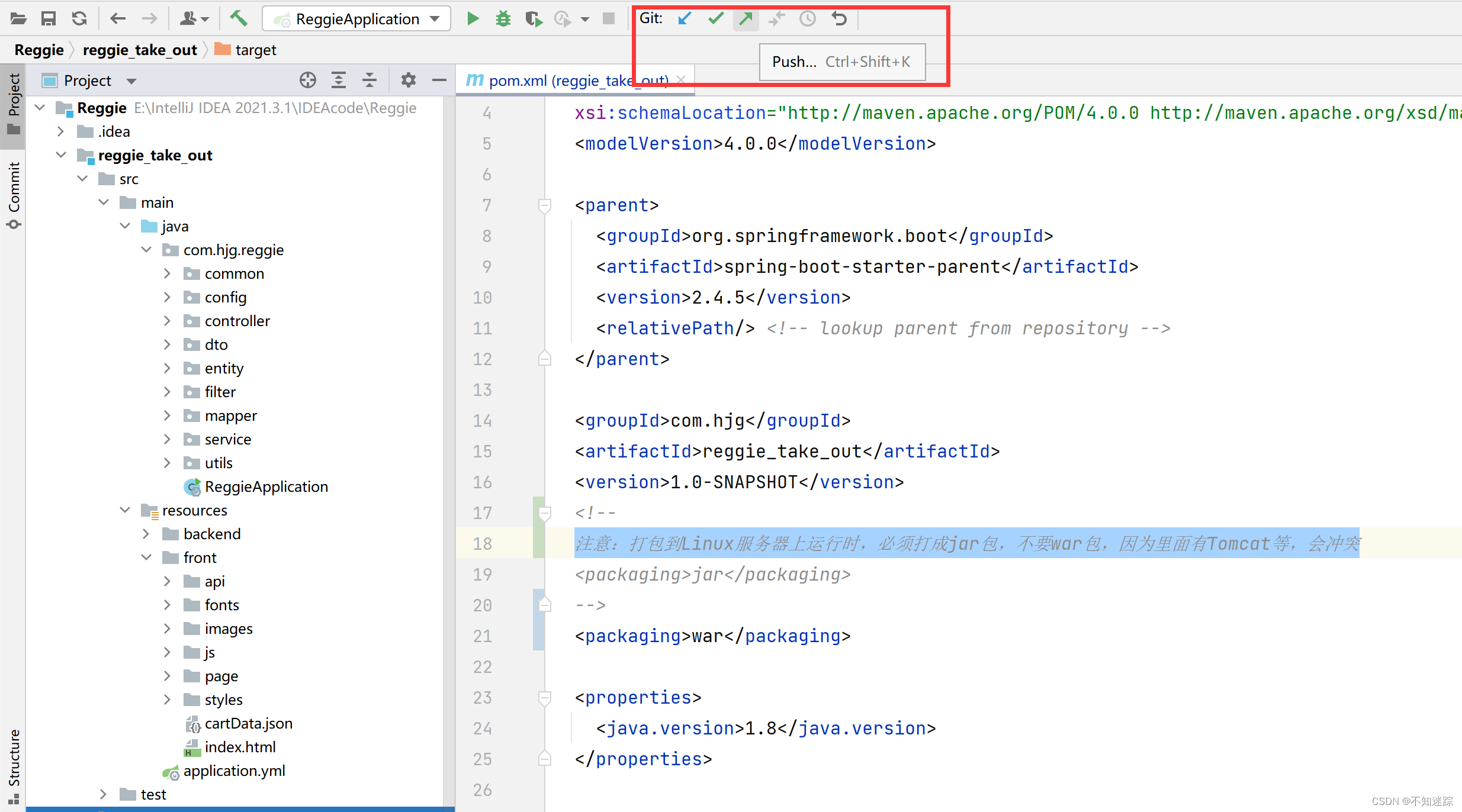The image size is (1462, 812).
Task: Collapse the resources folder
Action: point(125,510)
